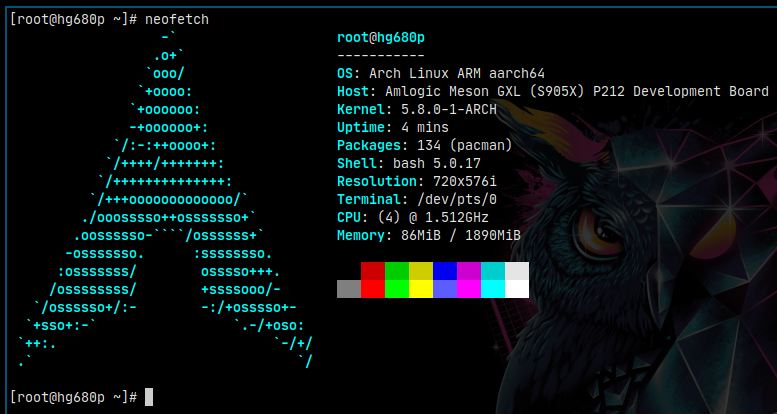Click the lighter periwinkle blue color block

point(445,289)
